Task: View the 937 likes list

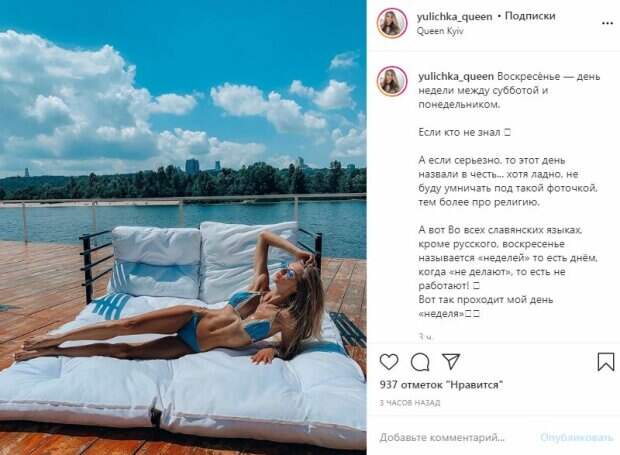Action: 441,385
